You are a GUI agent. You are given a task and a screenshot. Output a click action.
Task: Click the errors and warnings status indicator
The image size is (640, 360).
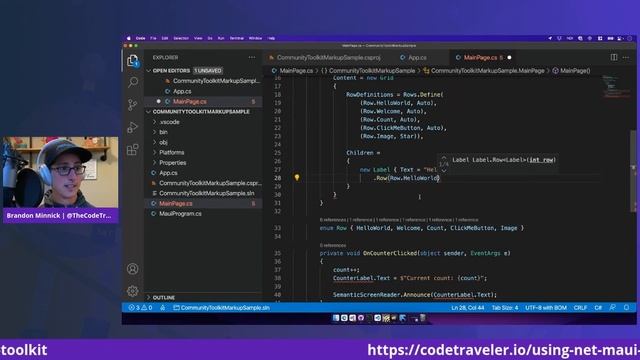click(x=140, y=308)
